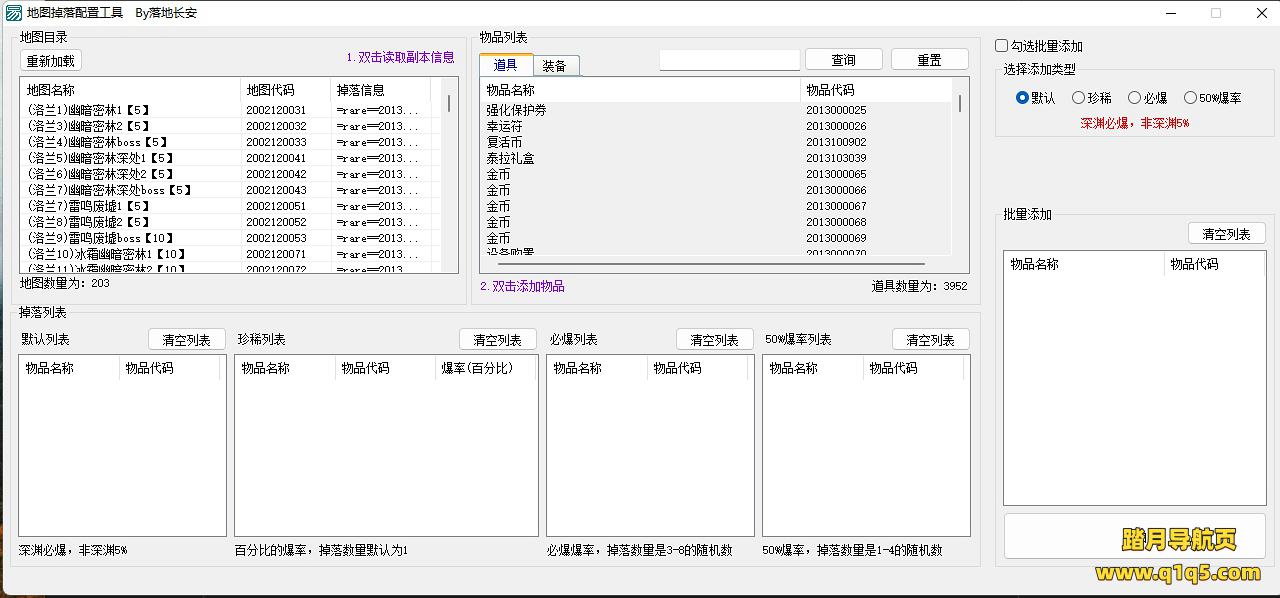Check the 勾选批量添加 checkbox
1280x598 pixels.
[1002, 46]
